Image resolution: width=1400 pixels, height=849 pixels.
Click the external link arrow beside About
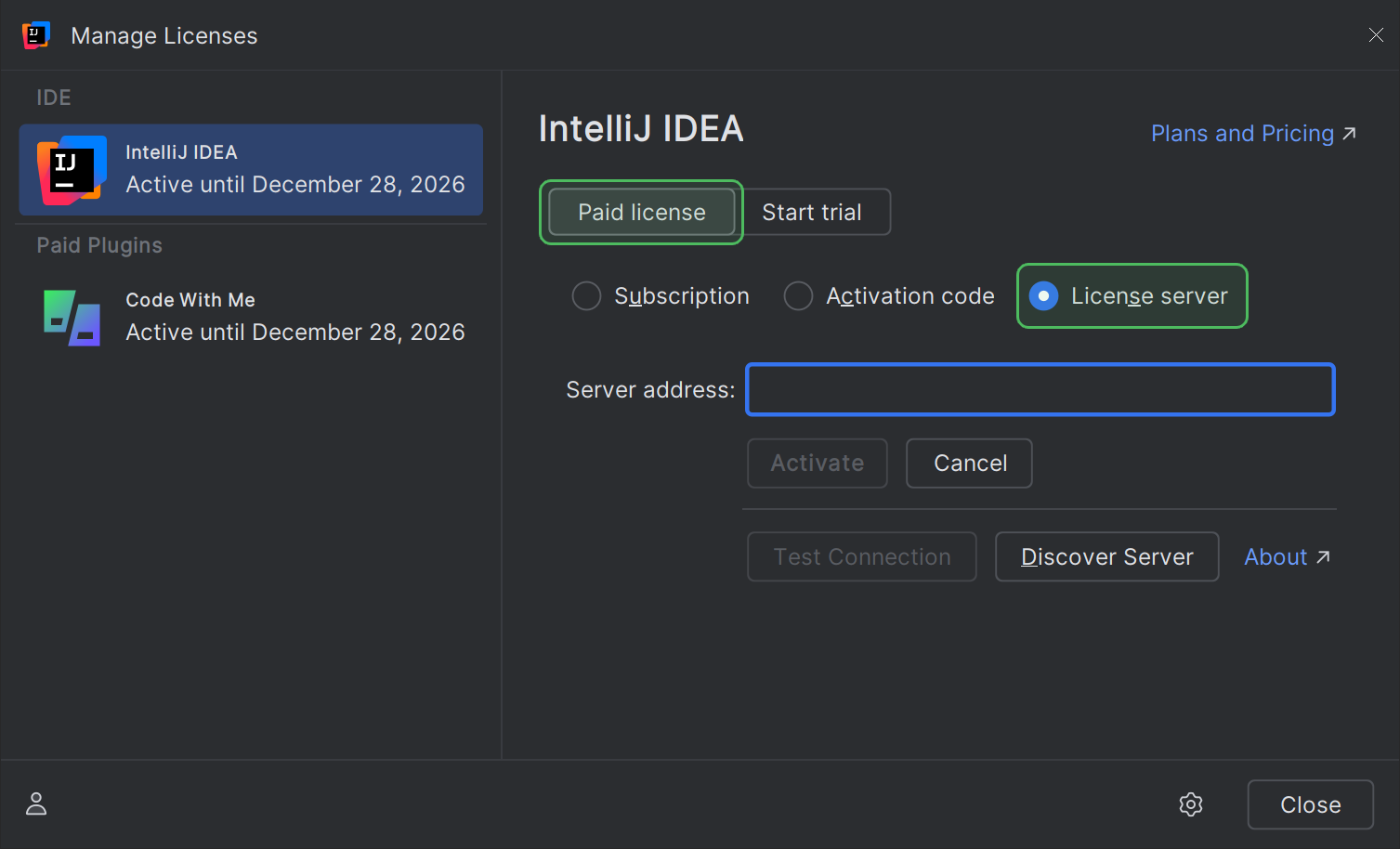[1323, 556]
